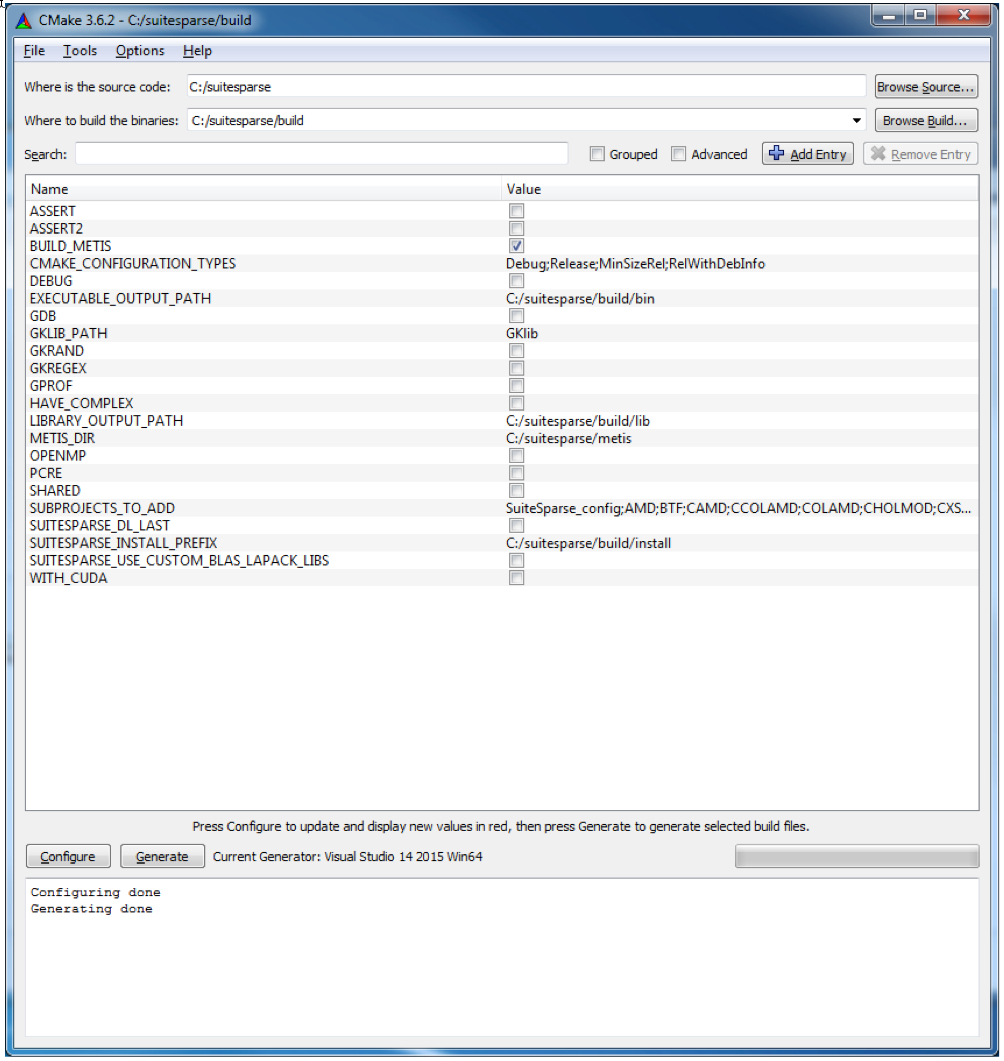Select the METIS_DIR entry name
This screenshot has width=1004, height=1061.
pos(63,438)
